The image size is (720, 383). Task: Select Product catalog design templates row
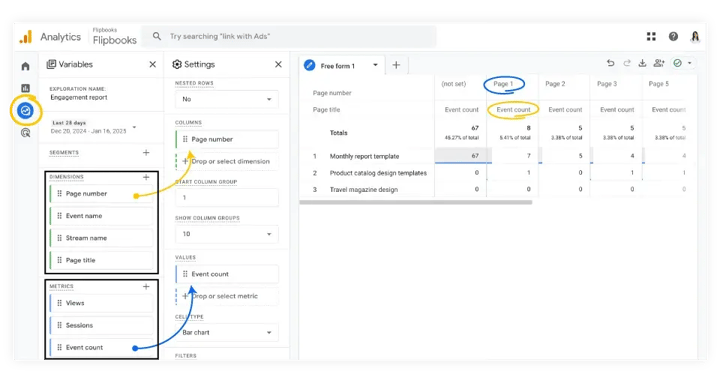point(378,173)
